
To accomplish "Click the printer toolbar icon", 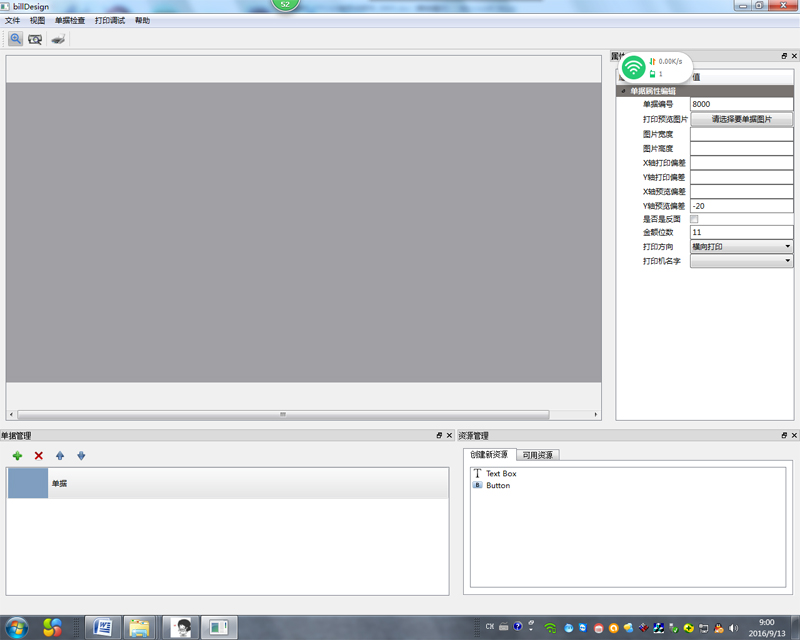I will click(59, 39).
